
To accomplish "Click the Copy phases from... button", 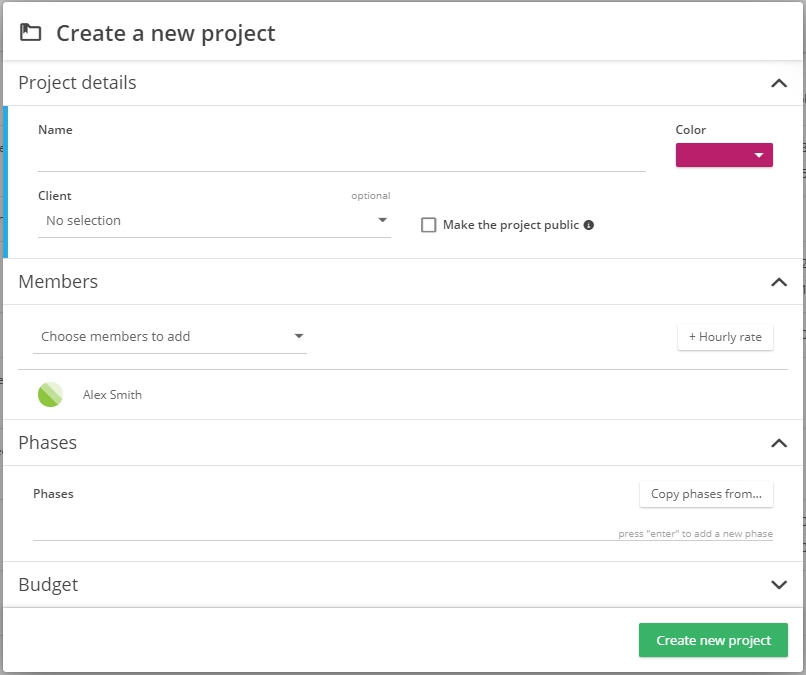I will [706, 494].
